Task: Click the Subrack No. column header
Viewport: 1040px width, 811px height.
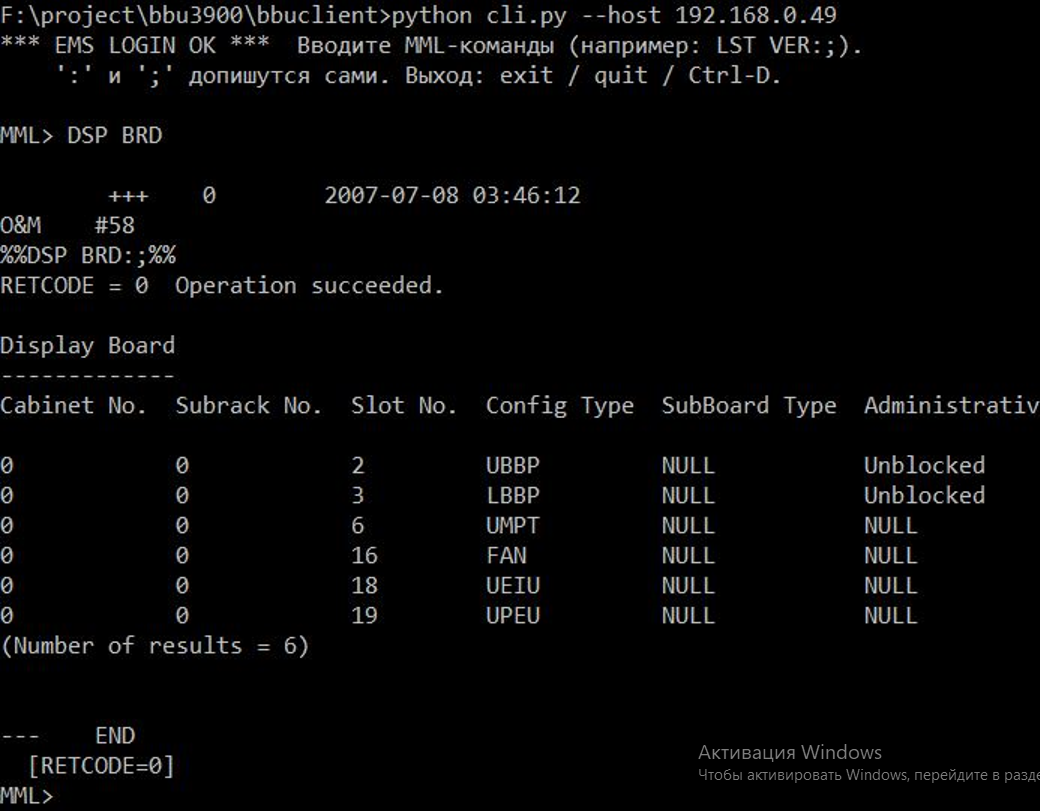Action: (249, 405)
